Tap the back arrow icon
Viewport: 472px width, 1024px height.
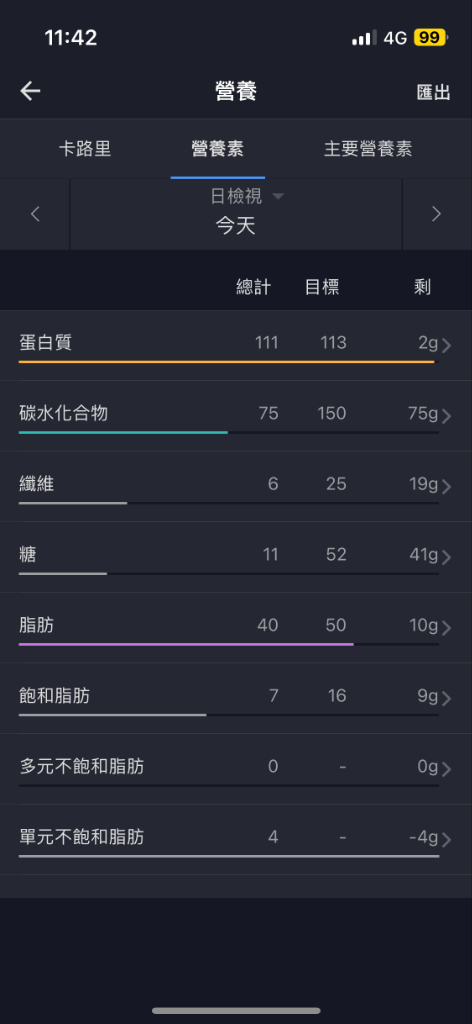coord(30,91)
